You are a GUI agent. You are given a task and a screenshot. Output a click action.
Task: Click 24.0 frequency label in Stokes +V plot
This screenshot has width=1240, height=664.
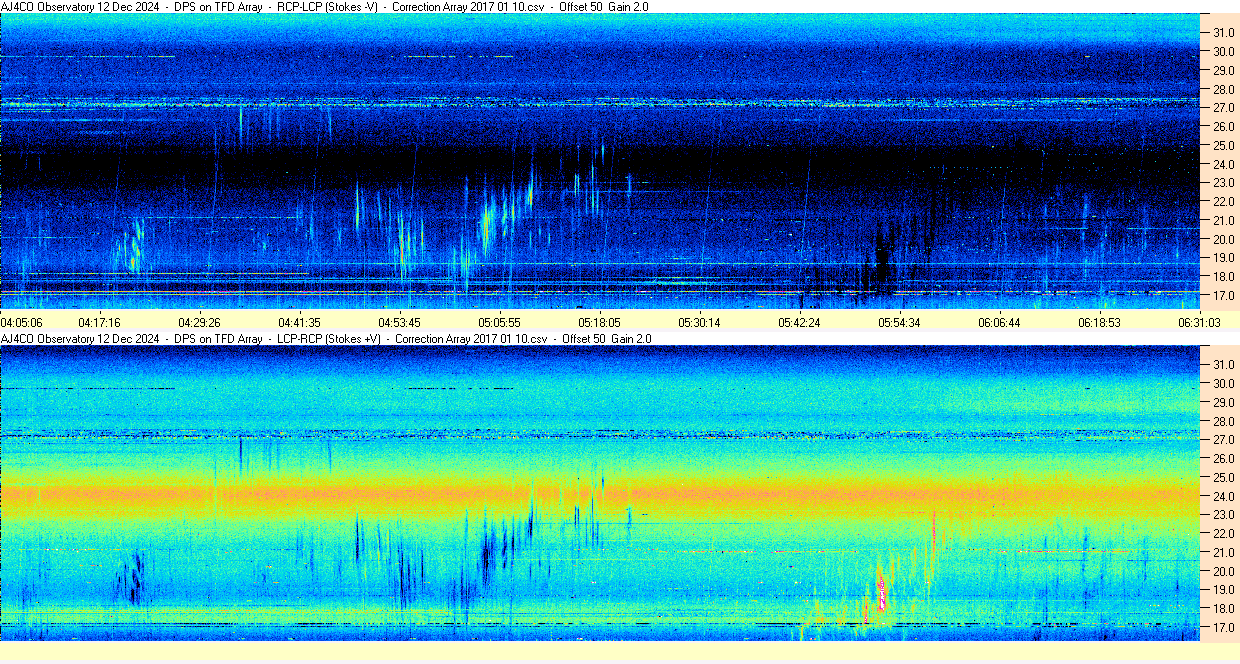pyautogui.click(x=1224, y=496)
